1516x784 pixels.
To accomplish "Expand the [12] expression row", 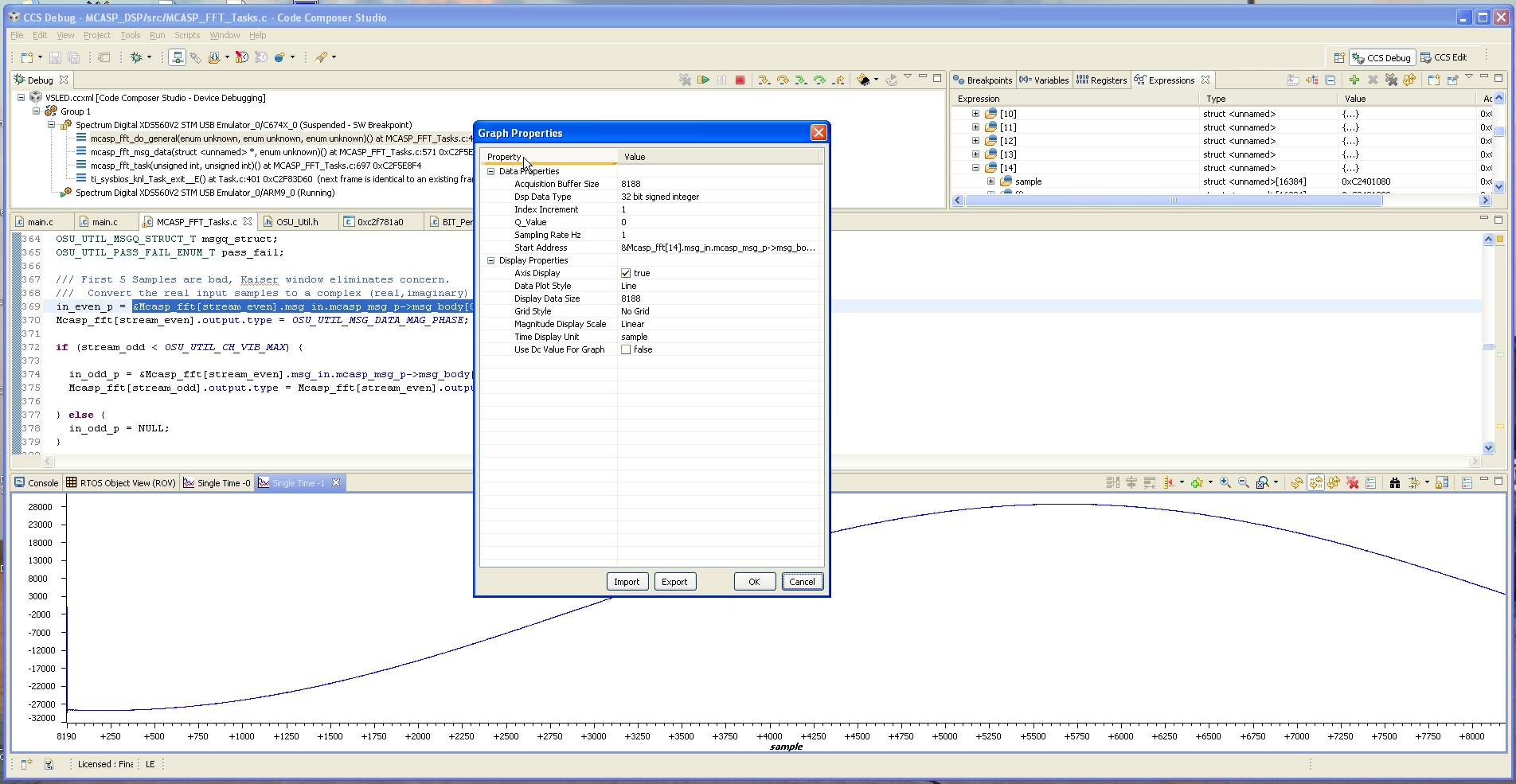I will click(975, 141).
